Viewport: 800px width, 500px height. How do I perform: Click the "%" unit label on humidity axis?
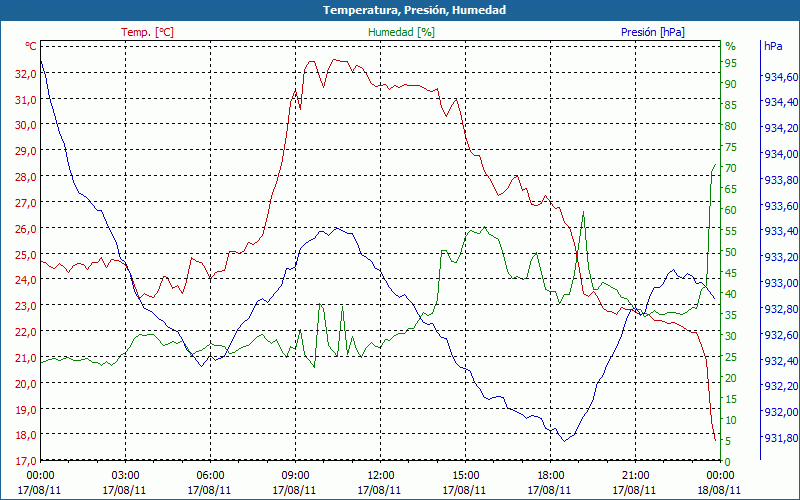click(x=731, y=46)
